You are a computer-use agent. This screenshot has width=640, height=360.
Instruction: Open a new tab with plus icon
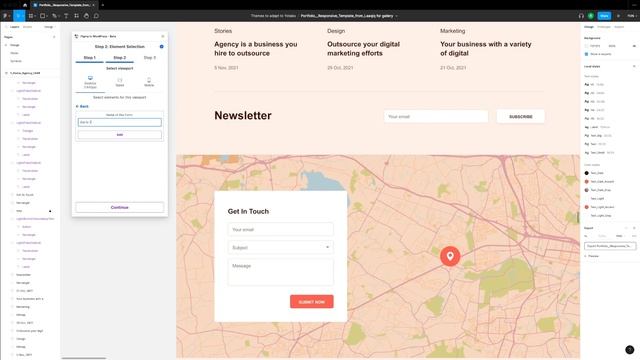tap(102, 5)
